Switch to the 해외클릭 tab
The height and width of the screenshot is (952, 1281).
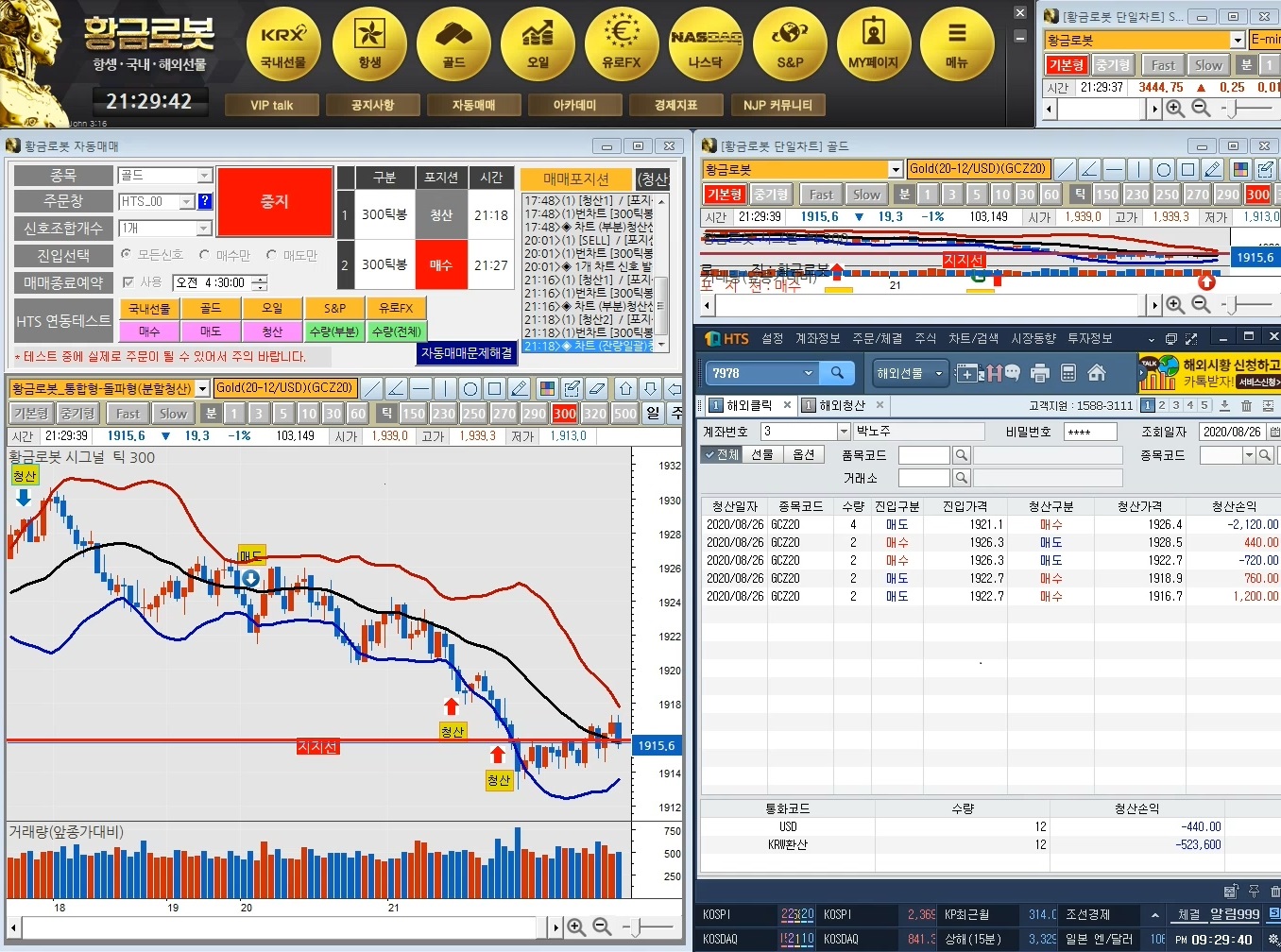tap(749, 405)
